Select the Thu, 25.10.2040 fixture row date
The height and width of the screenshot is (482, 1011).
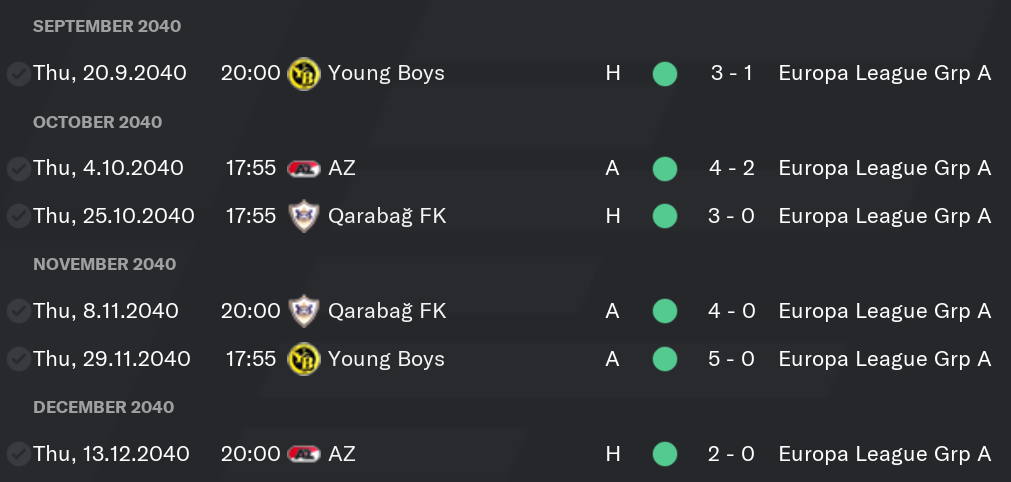[x=113, y=216]
